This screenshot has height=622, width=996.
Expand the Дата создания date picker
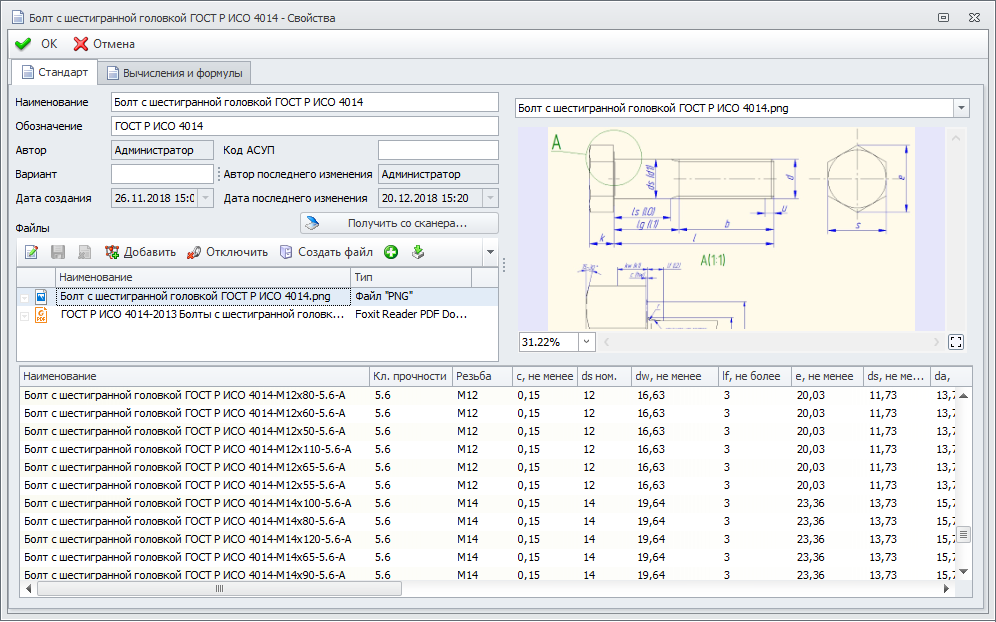(x=206, y=198)
